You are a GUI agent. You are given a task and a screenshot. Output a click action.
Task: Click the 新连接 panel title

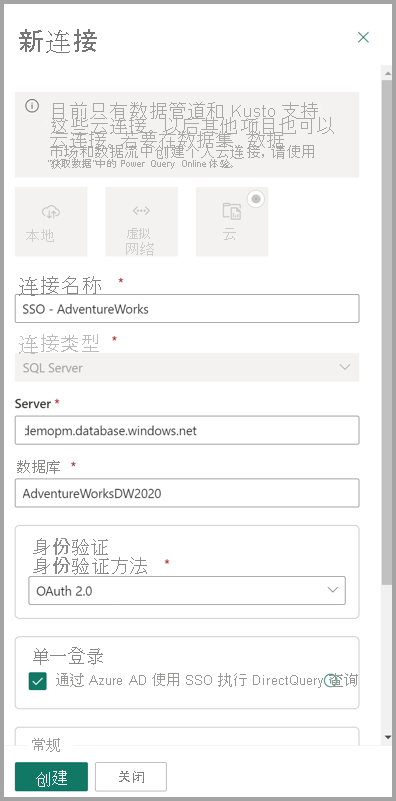[x=58, y=41]
